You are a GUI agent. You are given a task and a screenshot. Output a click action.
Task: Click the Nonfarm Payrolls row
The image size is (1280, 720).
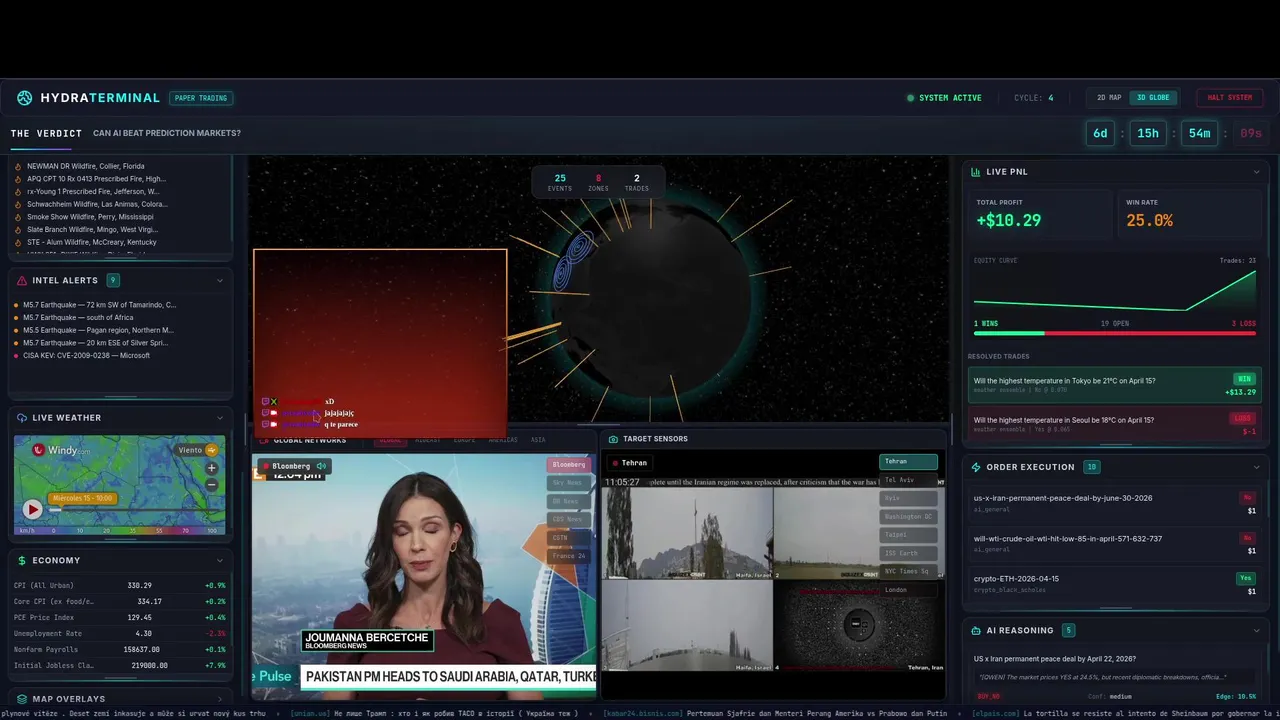click(120, 650)
